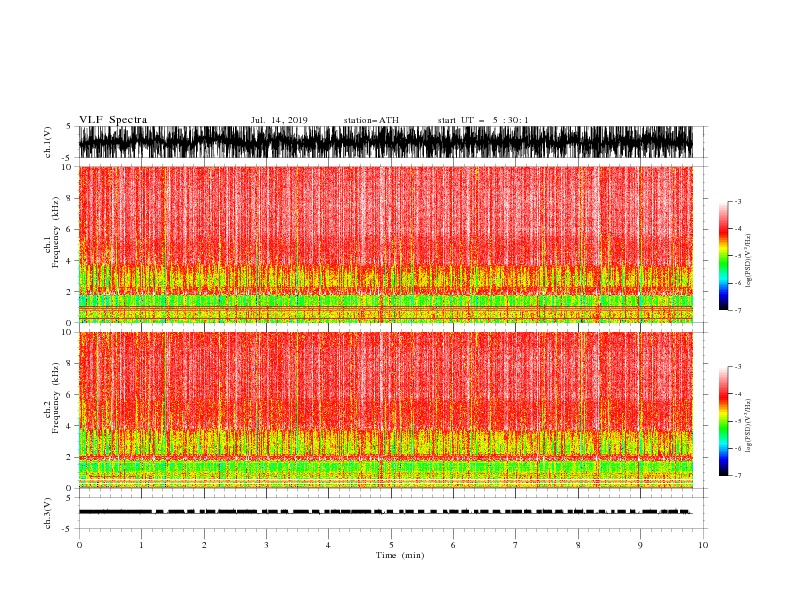This screenshot has width=792, height=612.
Task: Click the 'ch.1(V)' axis label
Action: (x=48, y=142)
